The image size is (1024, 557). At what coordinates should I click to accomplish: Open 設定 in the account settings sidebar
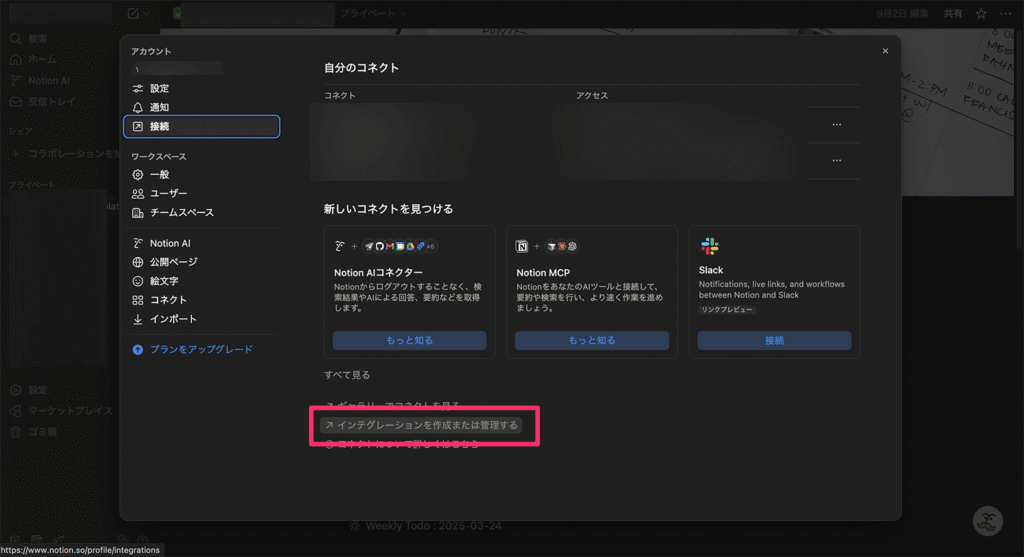tap(159, 88)
